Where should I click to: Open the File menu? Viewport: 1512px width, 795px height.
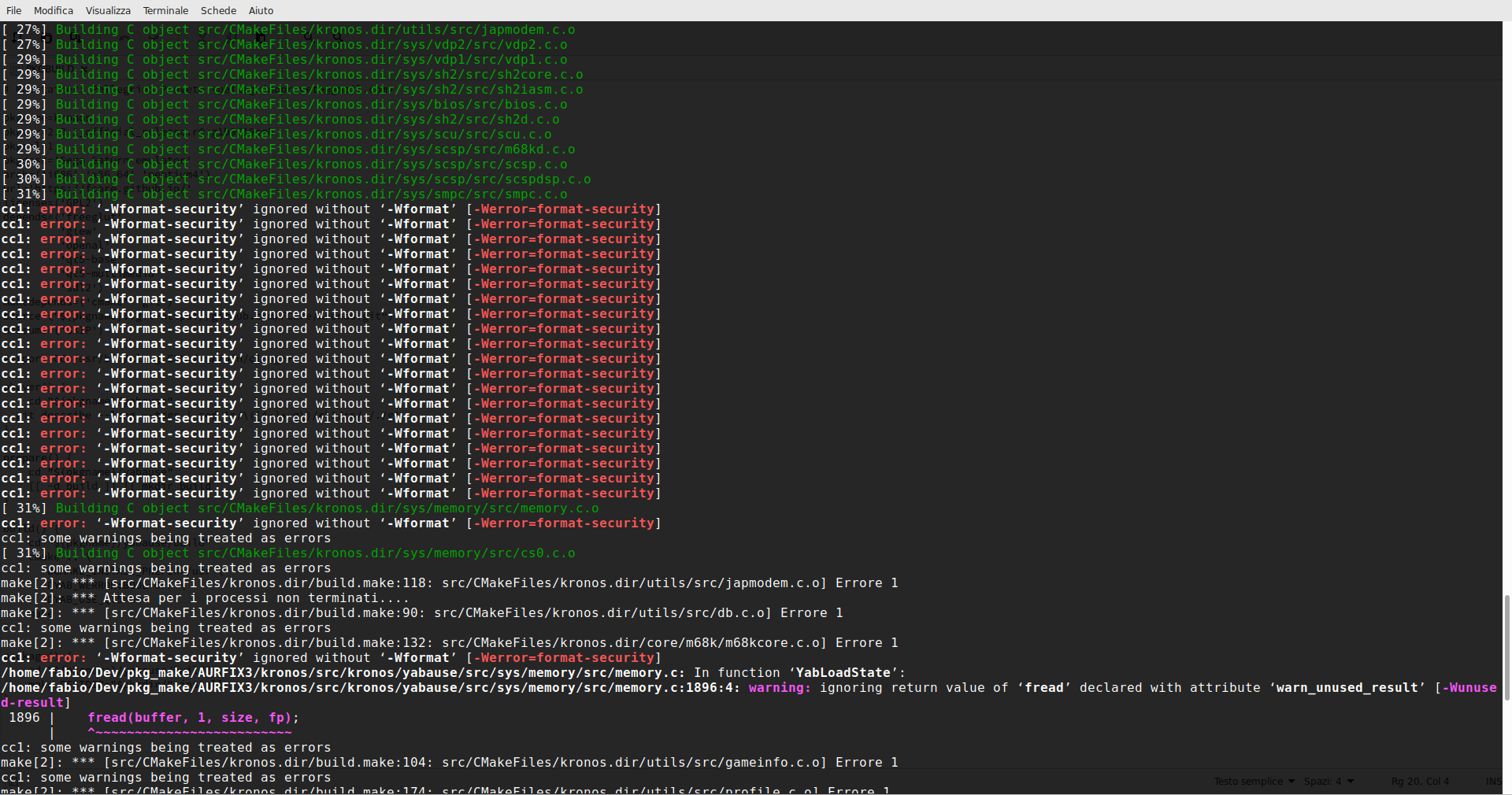pyautogui.click(x=14, y=10)
